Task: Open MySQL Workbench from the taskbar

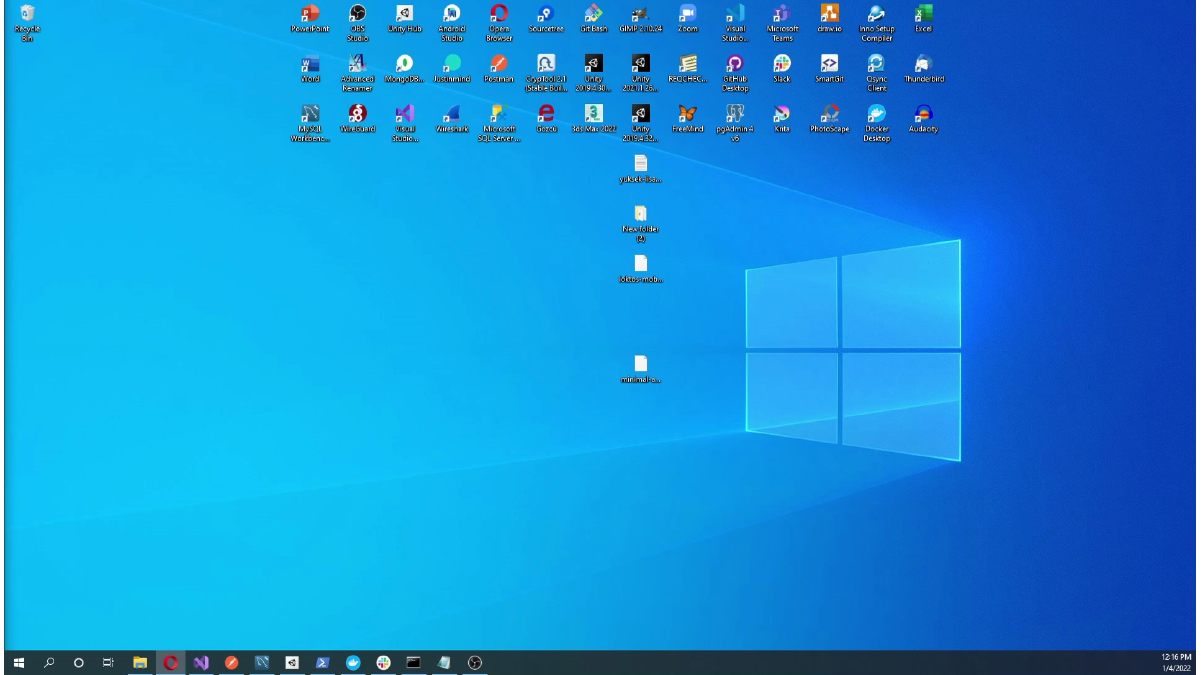Action: pyautogui.click(x=262, y=662)
